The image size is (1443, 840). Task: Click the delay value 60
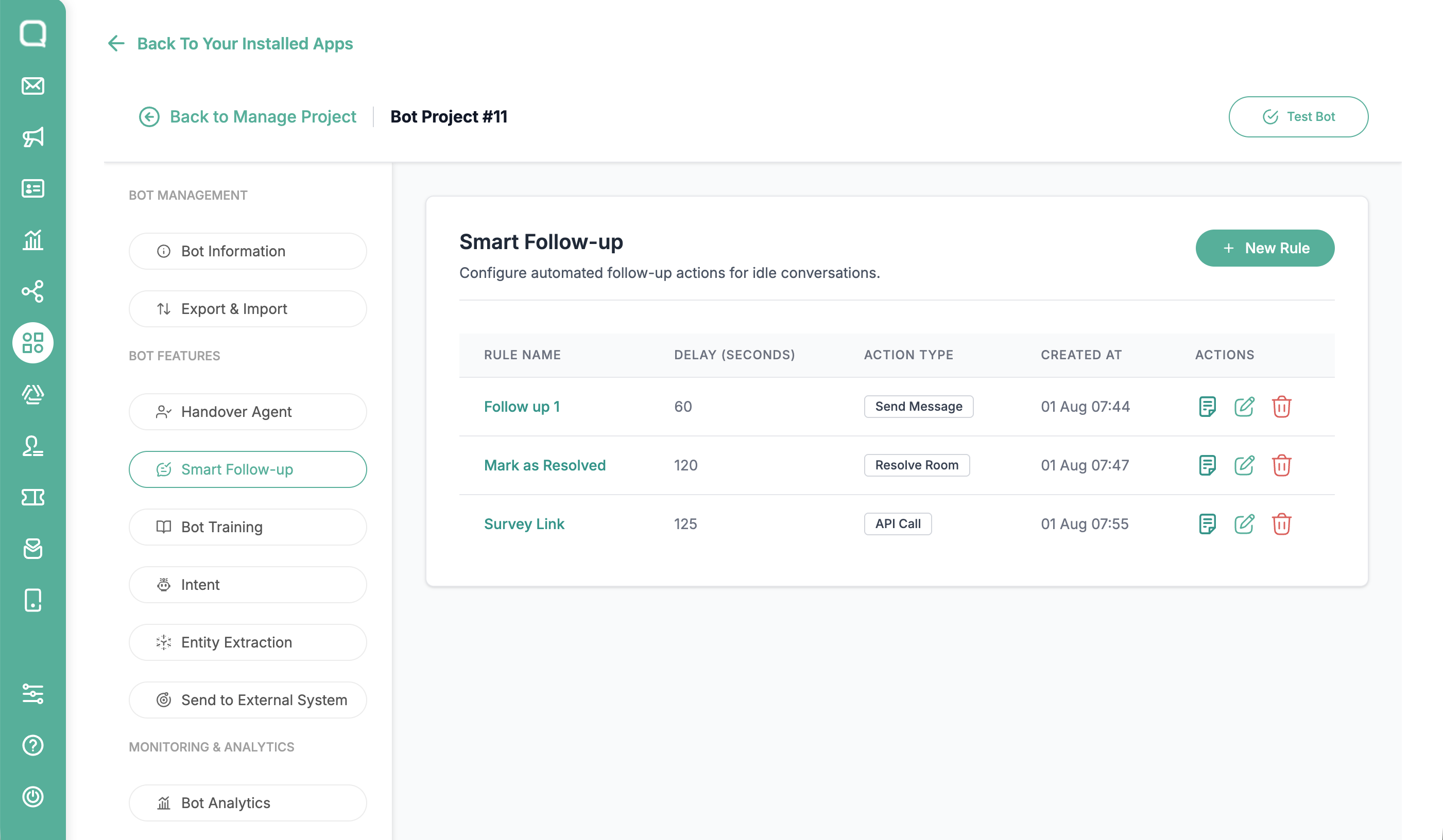[683, 406]
